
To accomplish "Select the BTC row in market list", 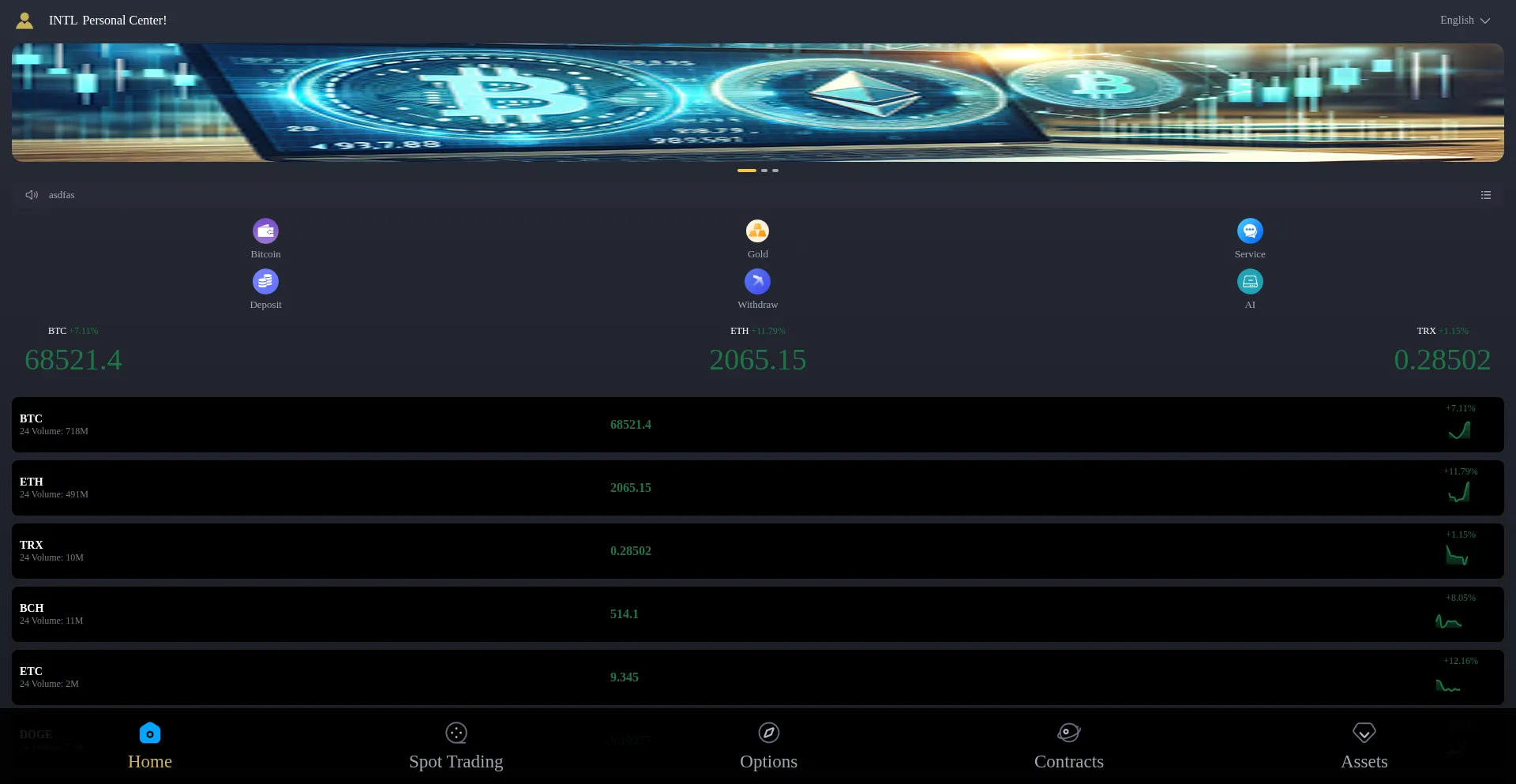I will 758,425.
